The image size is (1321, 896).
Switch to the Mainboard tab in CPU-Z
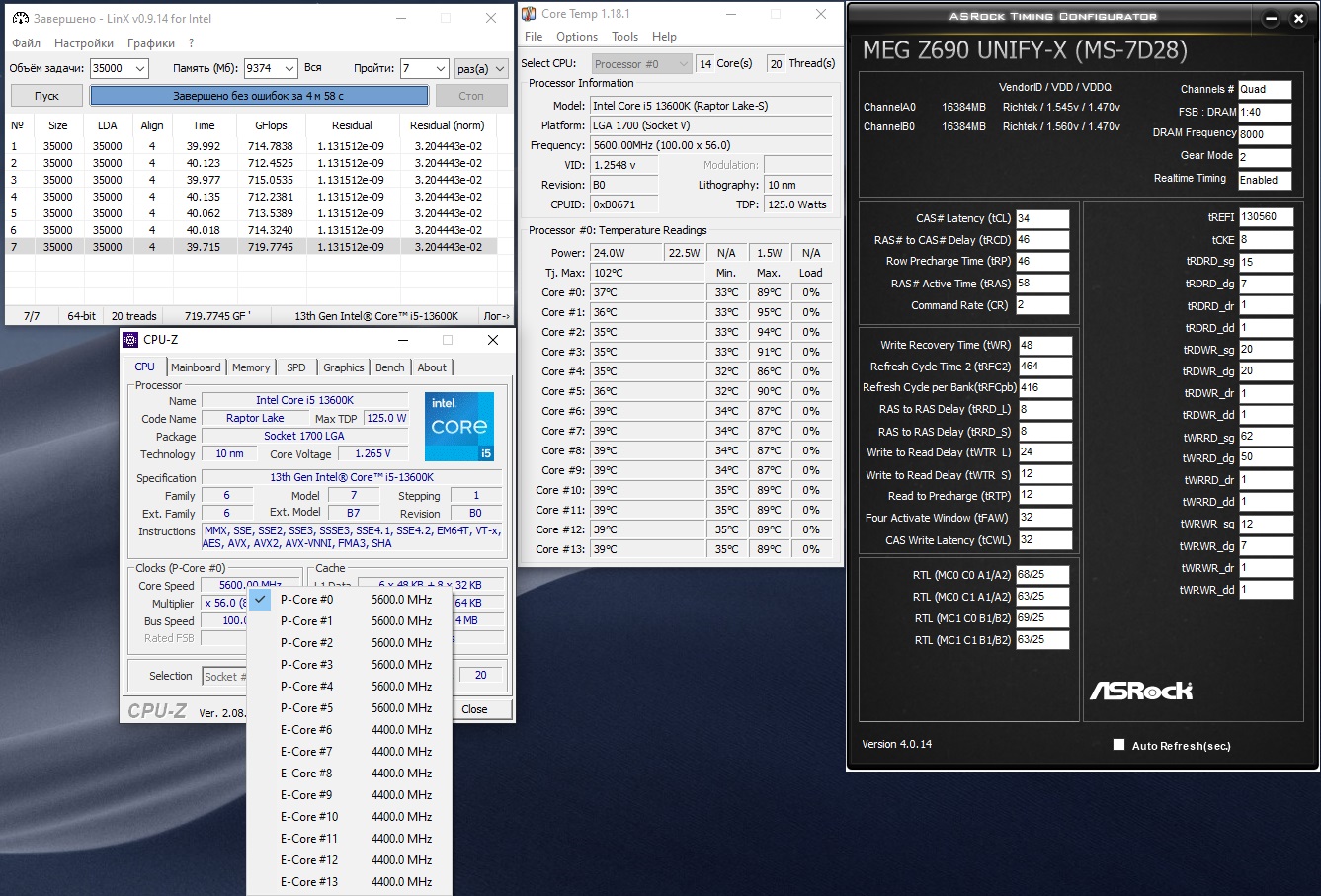[196, 367]
